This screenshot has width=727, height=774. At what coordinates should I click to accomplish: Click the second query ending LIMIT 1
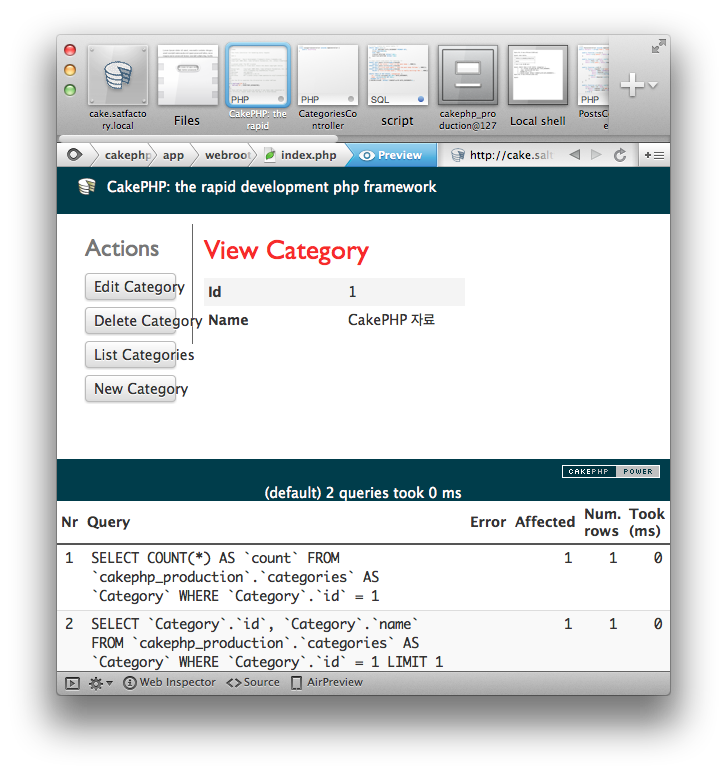click(267, 643)
